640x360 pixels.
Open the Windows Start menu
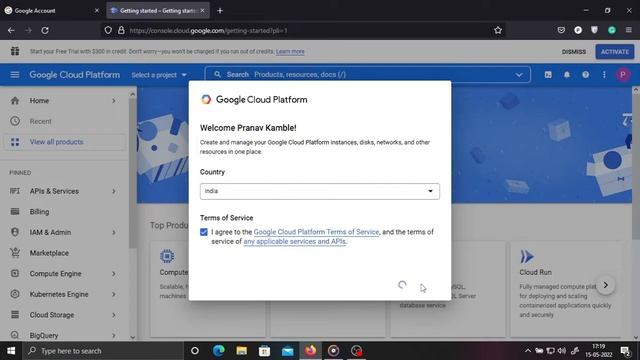click(x=11, y=351)
